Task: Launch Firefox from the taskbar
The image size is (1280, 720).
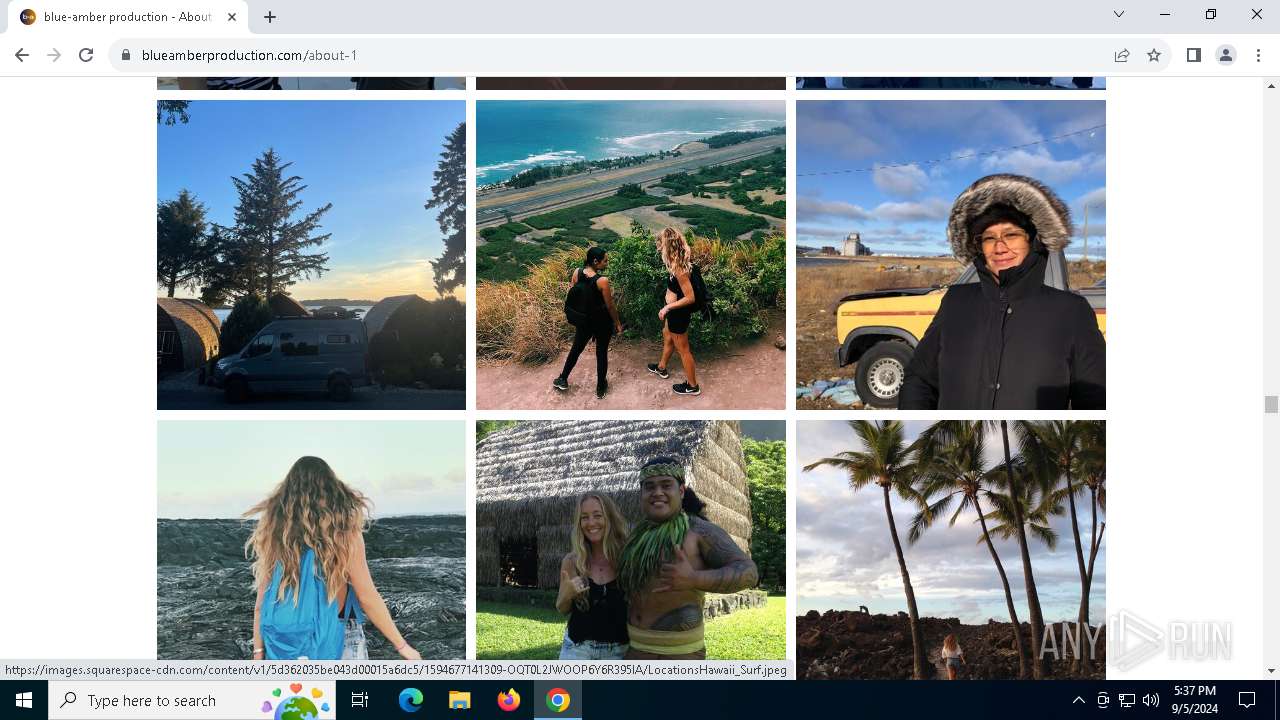Action: pos(509,700)
